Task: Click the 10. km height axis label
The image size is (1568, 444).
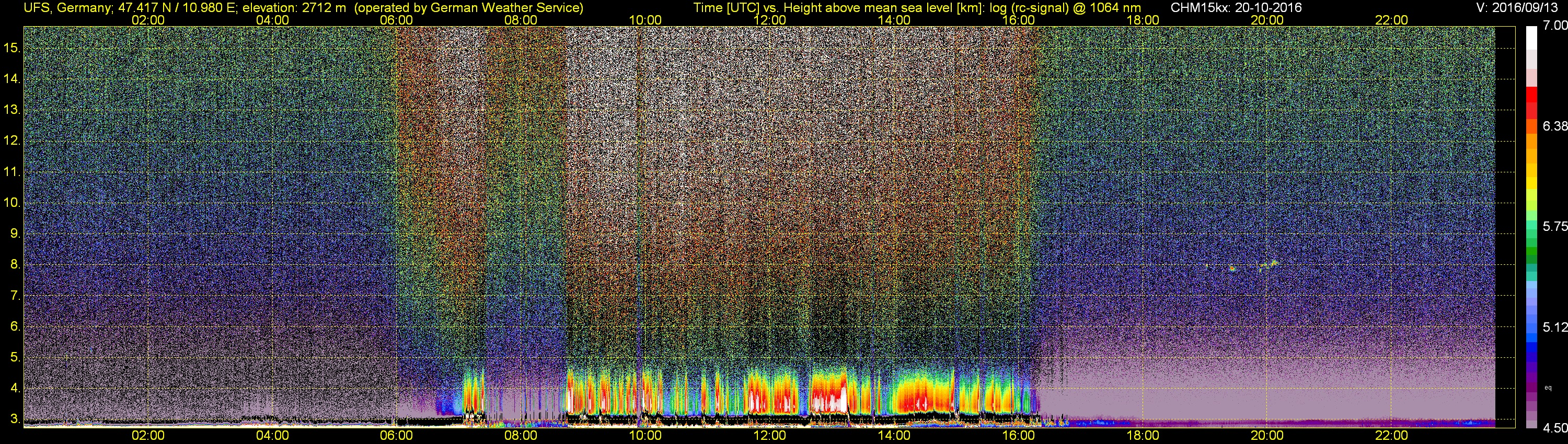Action: click(12, 203)
